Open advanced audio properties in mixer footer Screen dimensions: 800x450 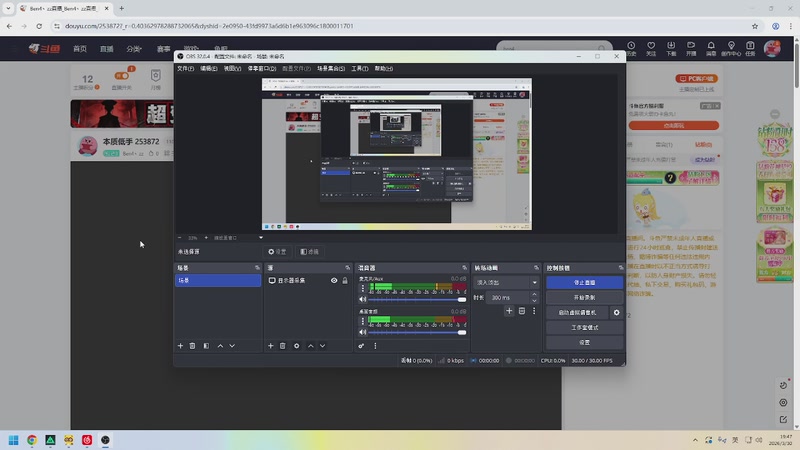tap(361, 346)
